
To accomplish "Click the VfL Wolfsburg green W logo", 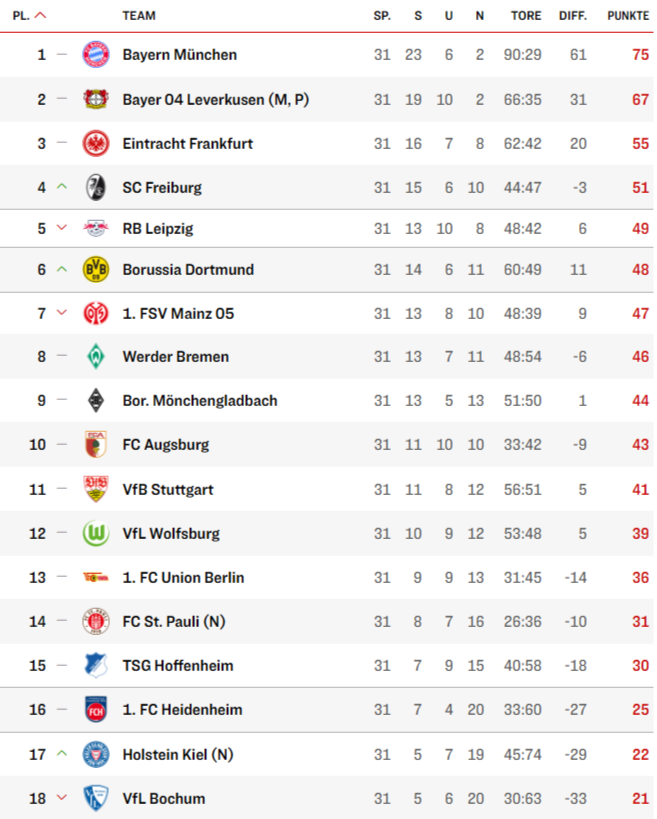I will tap(96, 533).
